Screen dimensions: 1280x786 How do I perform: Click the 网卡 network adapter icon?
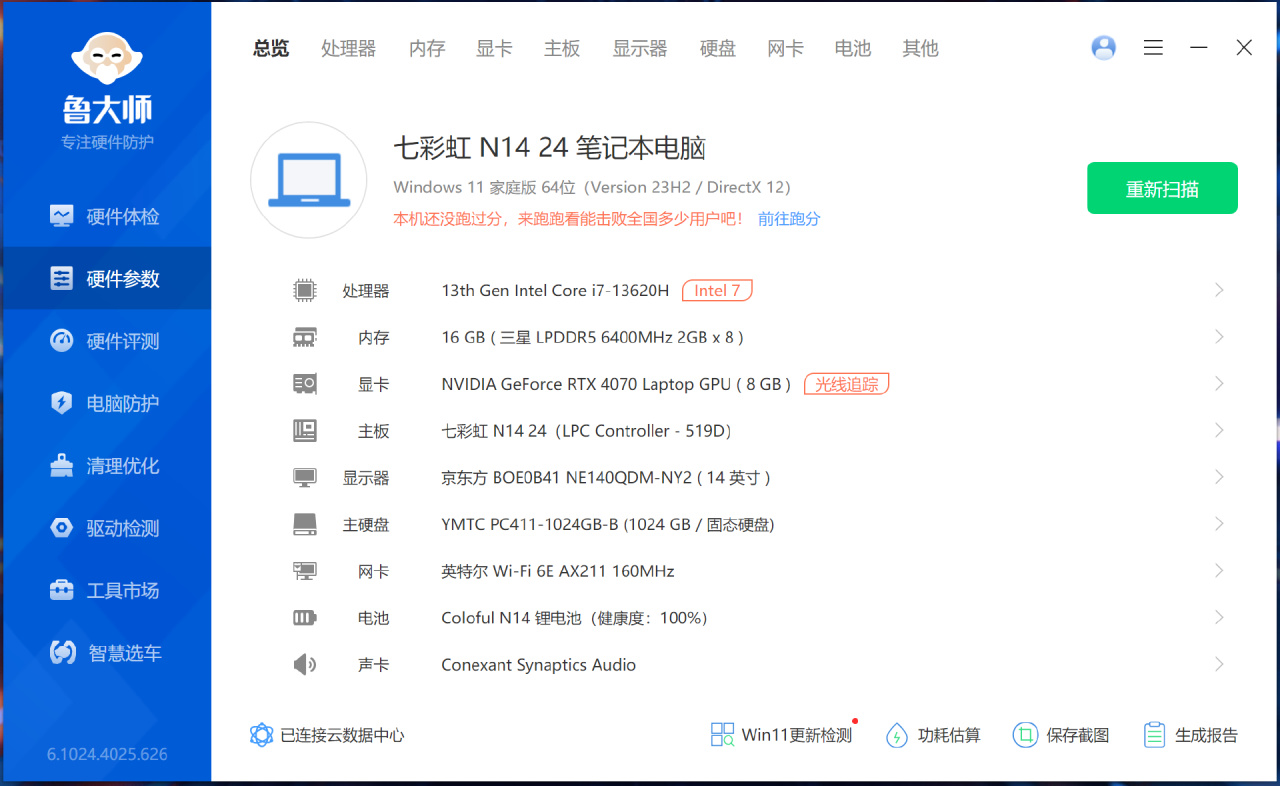pos(304,571)
